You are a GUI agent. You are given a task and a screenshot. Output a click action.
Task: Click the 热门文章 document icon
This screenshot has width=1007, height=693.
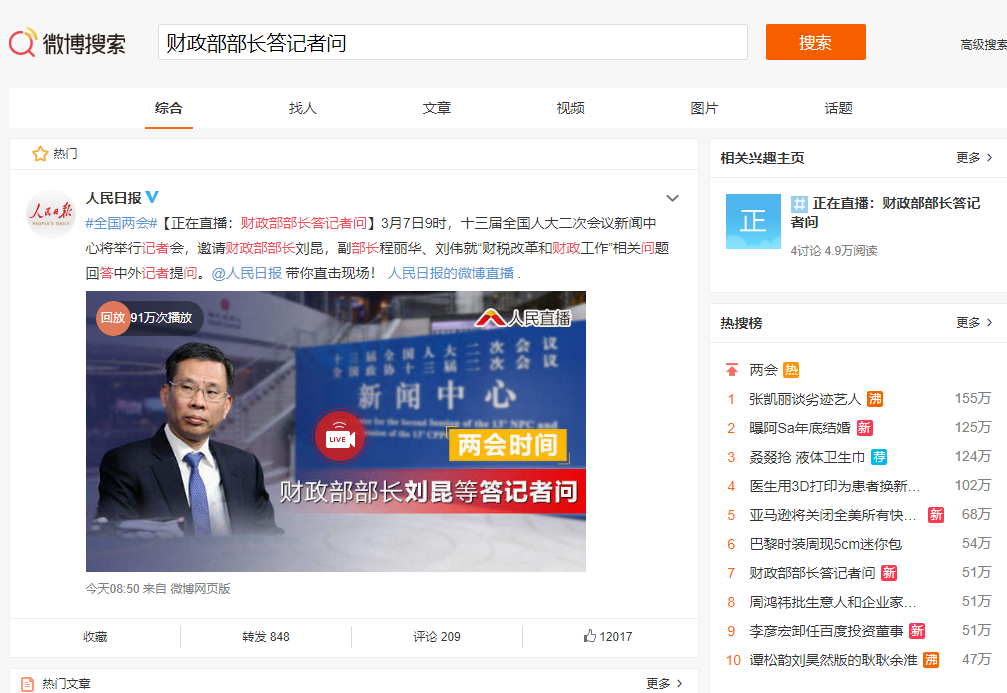pos(27,684)
